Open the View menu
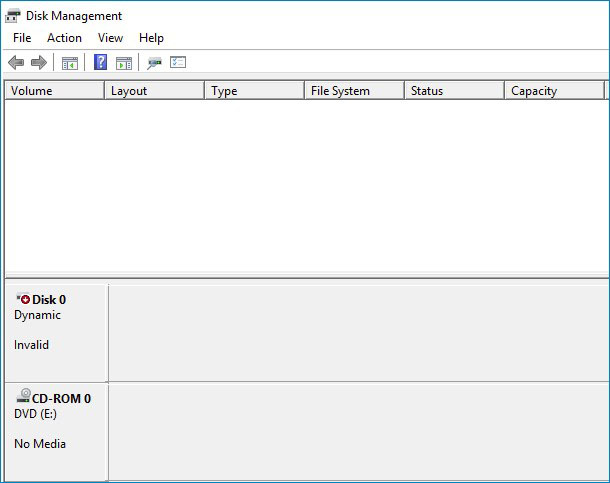 110,38
